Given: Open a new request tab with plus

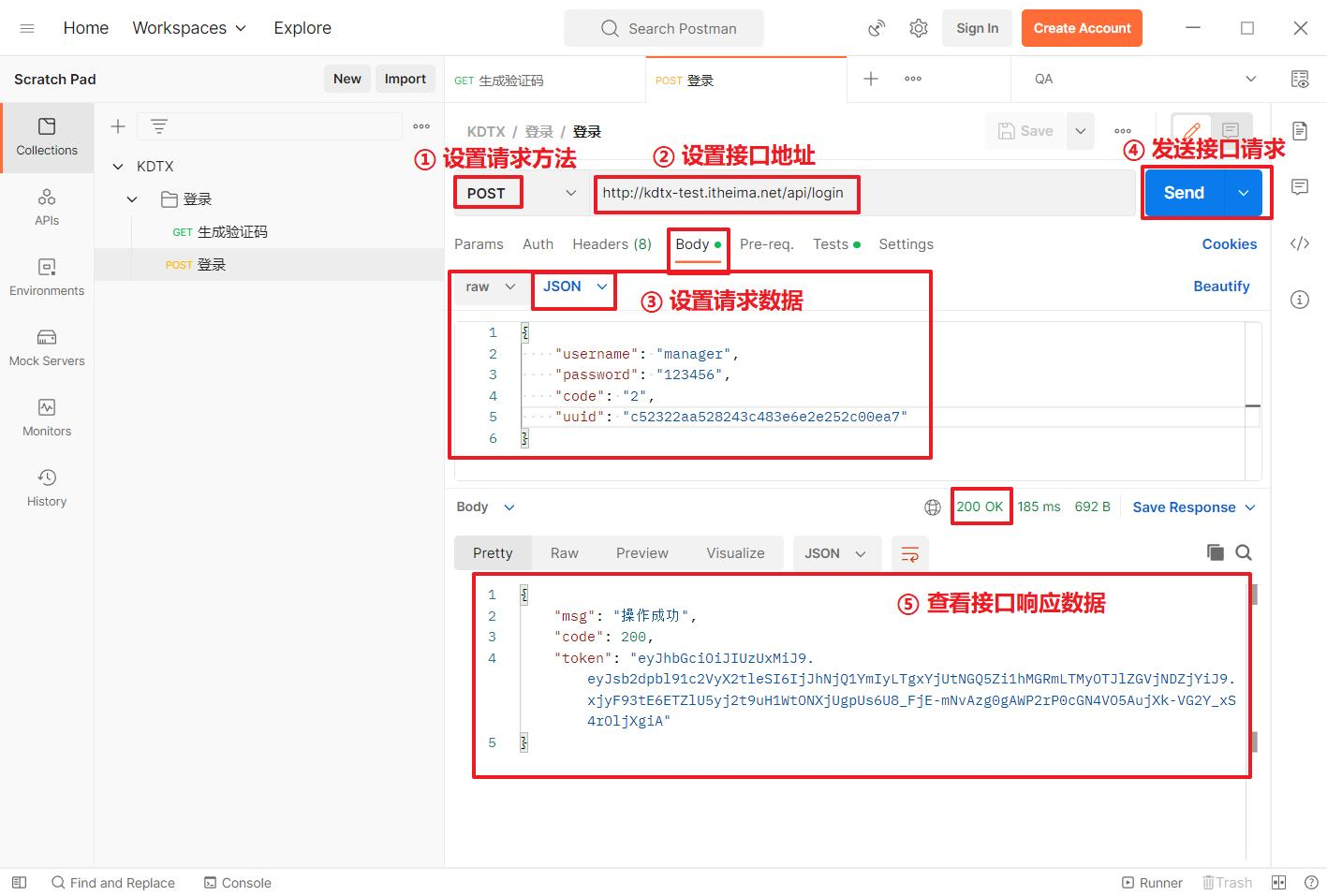Looking at the screenshot, I should (871, 79).
